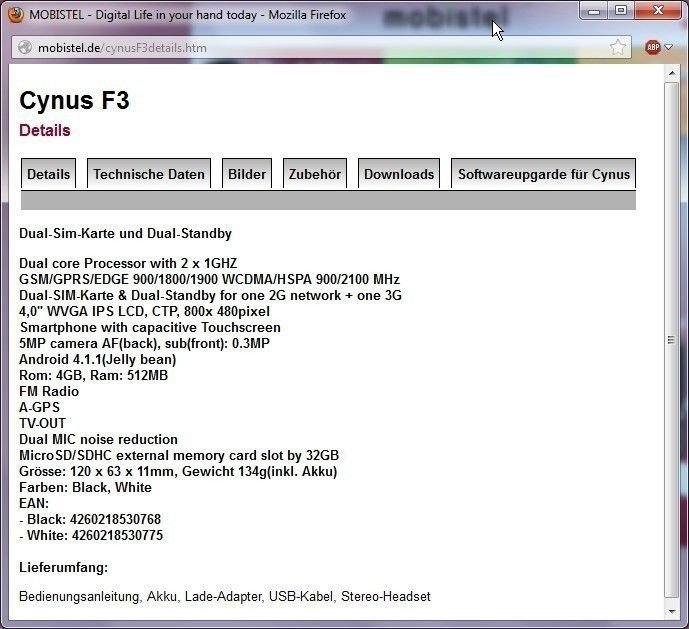Click the Cynus F3 page heading

click(x=74, y=101)
